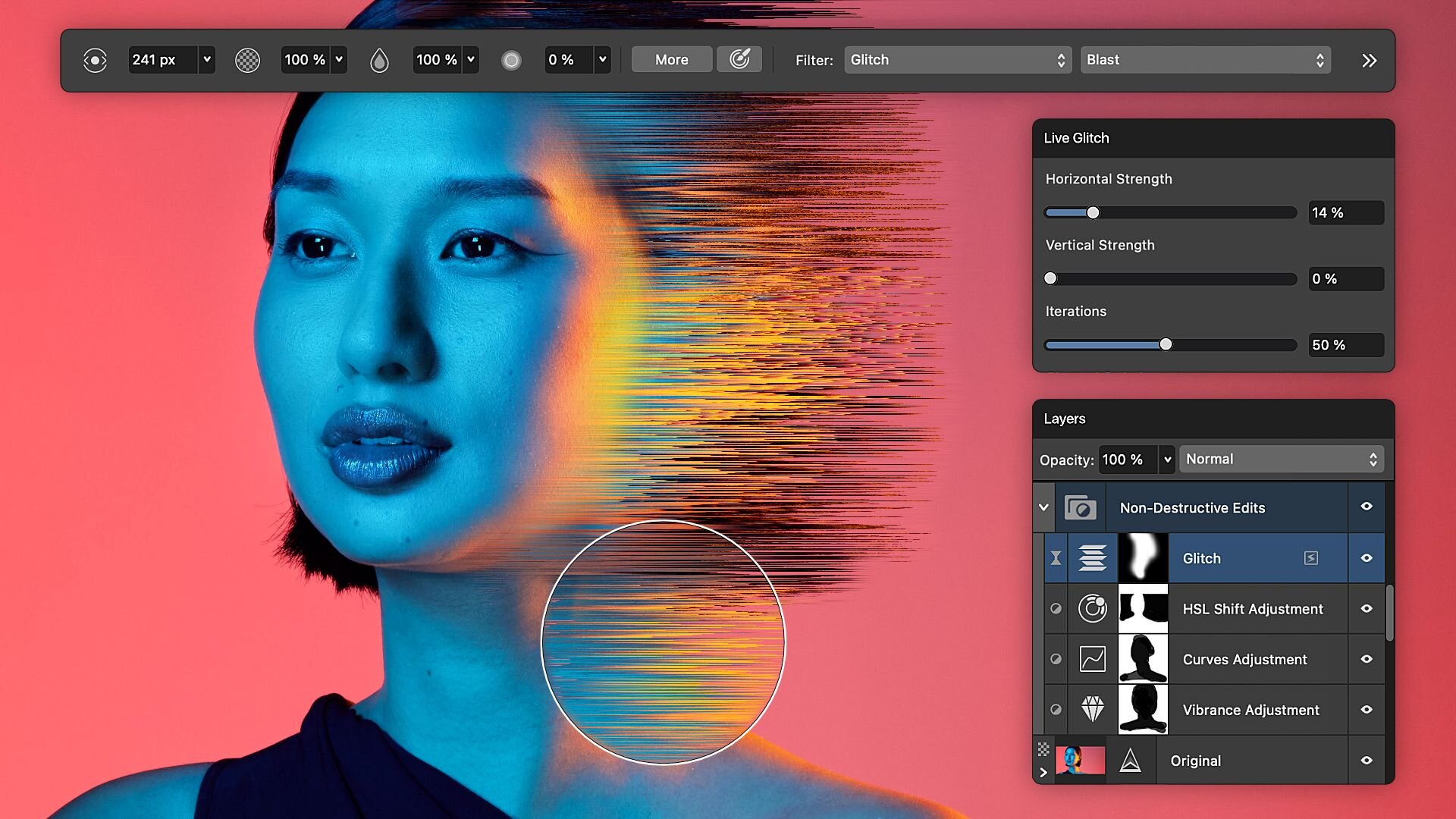This screenshot has width=1456, height=819.
Task: Collapse the Non-Destructive Edits group
Action: [x=1044, y=507]
